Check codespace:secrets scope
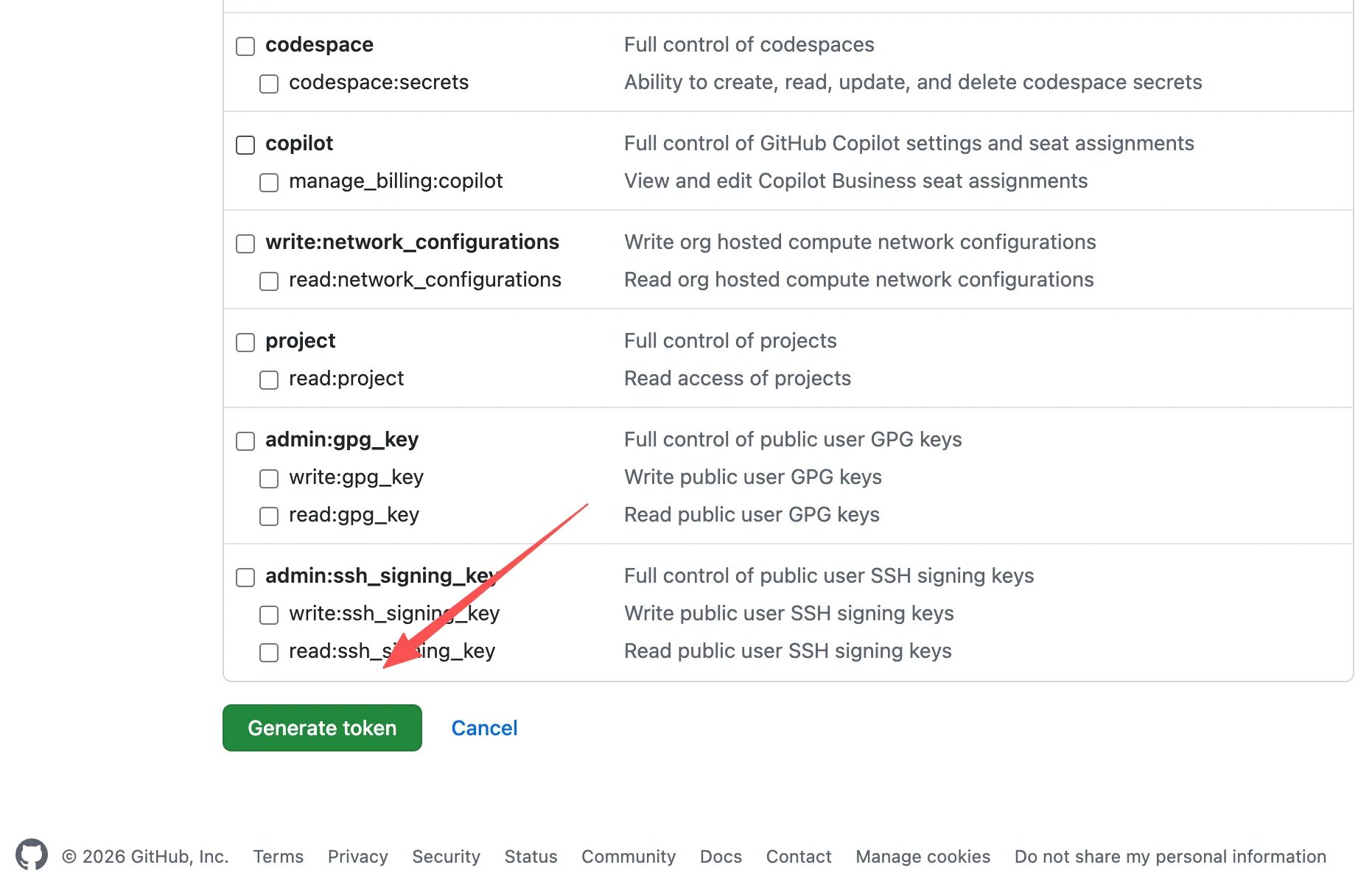 tap(269, 84)
